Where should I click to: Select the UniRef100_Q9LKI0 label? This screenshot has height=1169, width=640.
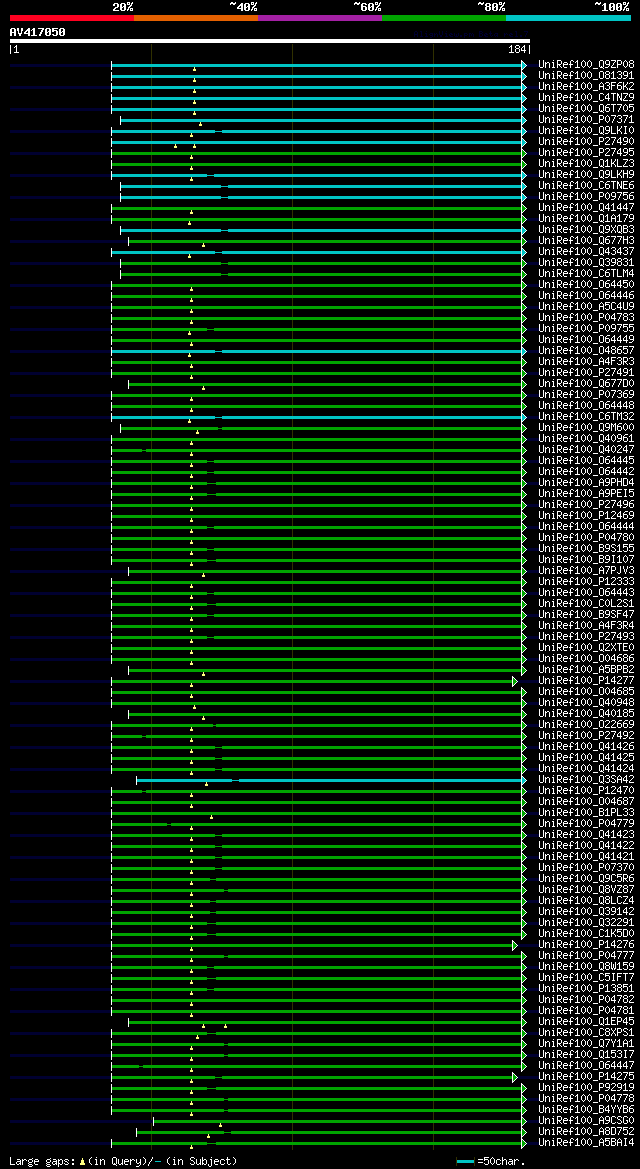[x=586, y=130]
